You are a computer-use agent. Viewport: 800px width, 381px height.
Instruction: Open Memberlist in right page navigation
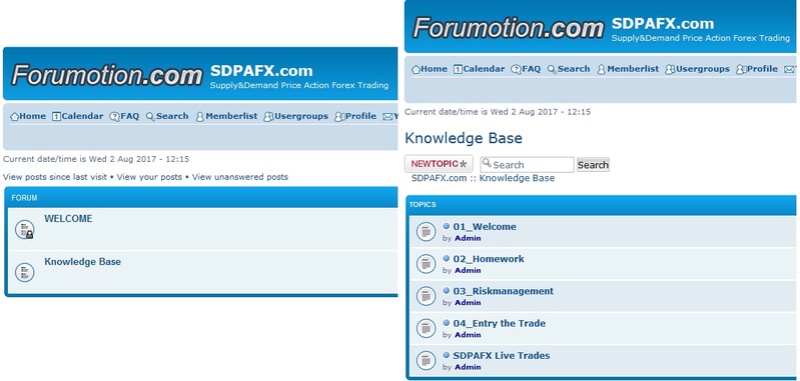[x=628, y=69]
